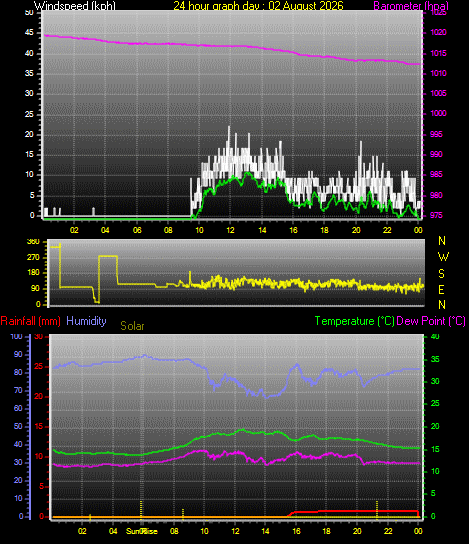Click the 12 hour tick on the windspeed graph

pyautogui.click(x=230, y=230)
